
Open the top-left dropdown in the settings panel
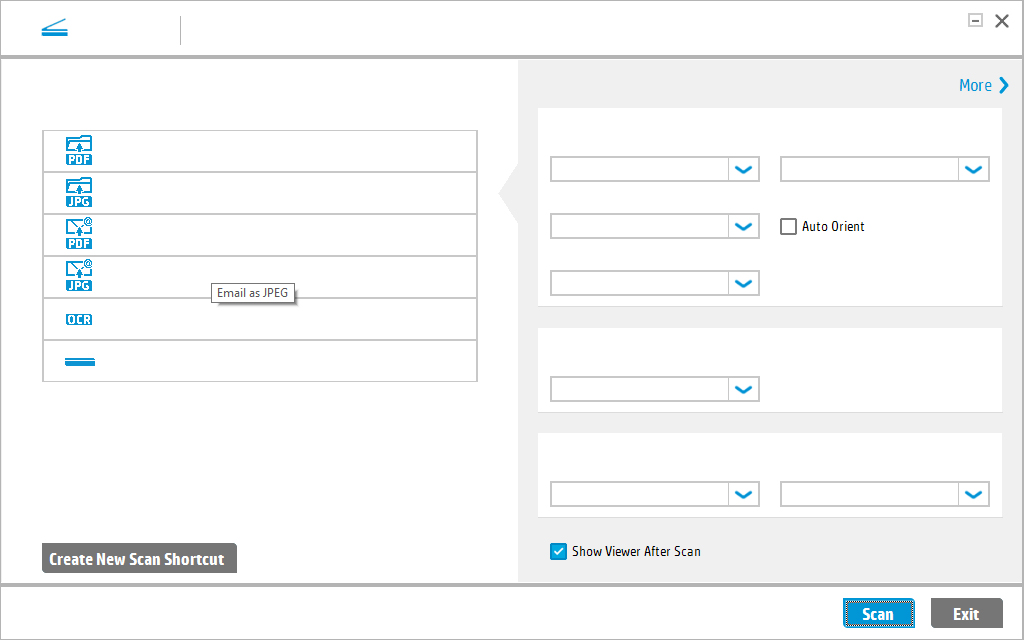[654, 169]
